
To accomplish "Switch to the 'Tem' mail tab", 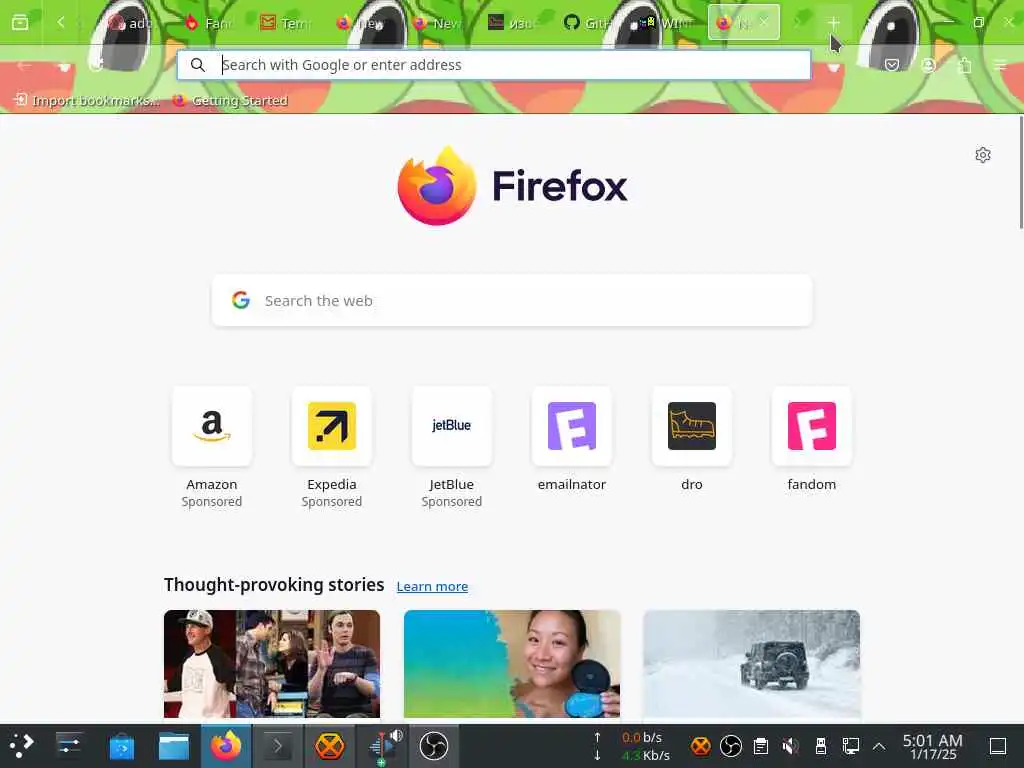I will 283,23.
